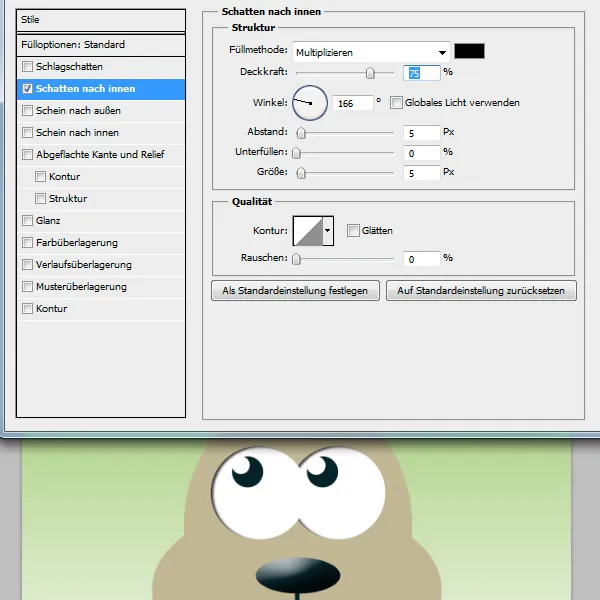Click the Unterfüllen slider handle
600x600 pixels.
click(x=296, y=153)
